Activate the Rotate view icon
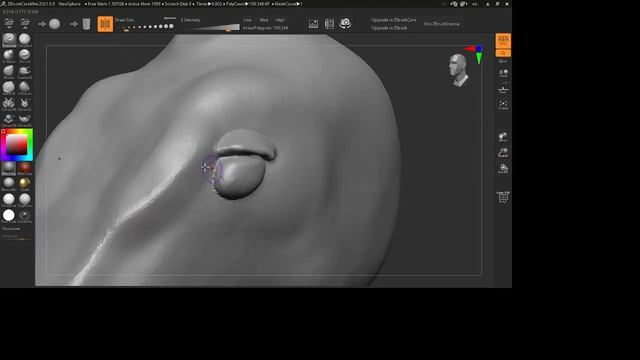640x360 pixels. pyautogui.click(x=503, y=169)
